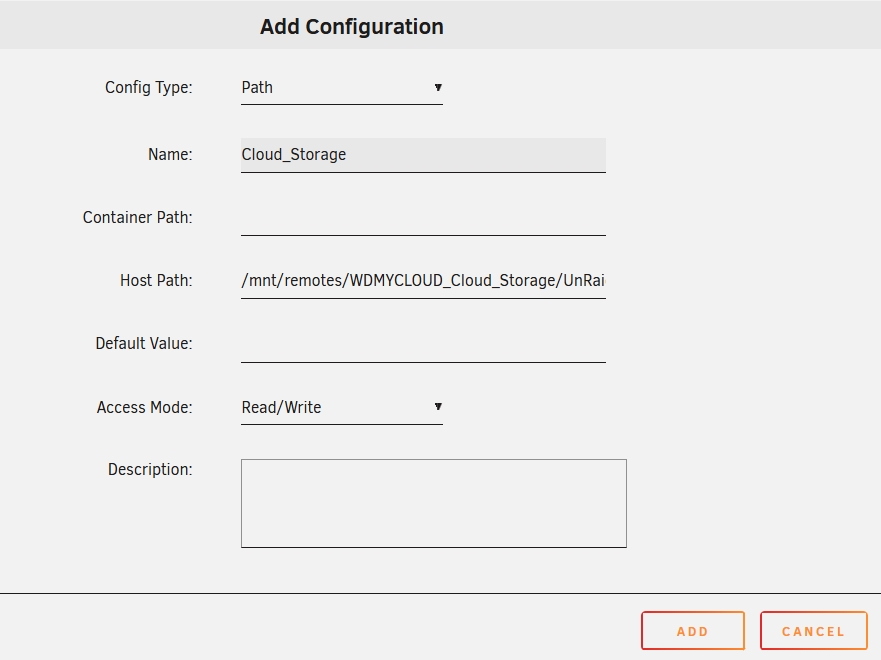Click inside the Description text area

[433, 503]
